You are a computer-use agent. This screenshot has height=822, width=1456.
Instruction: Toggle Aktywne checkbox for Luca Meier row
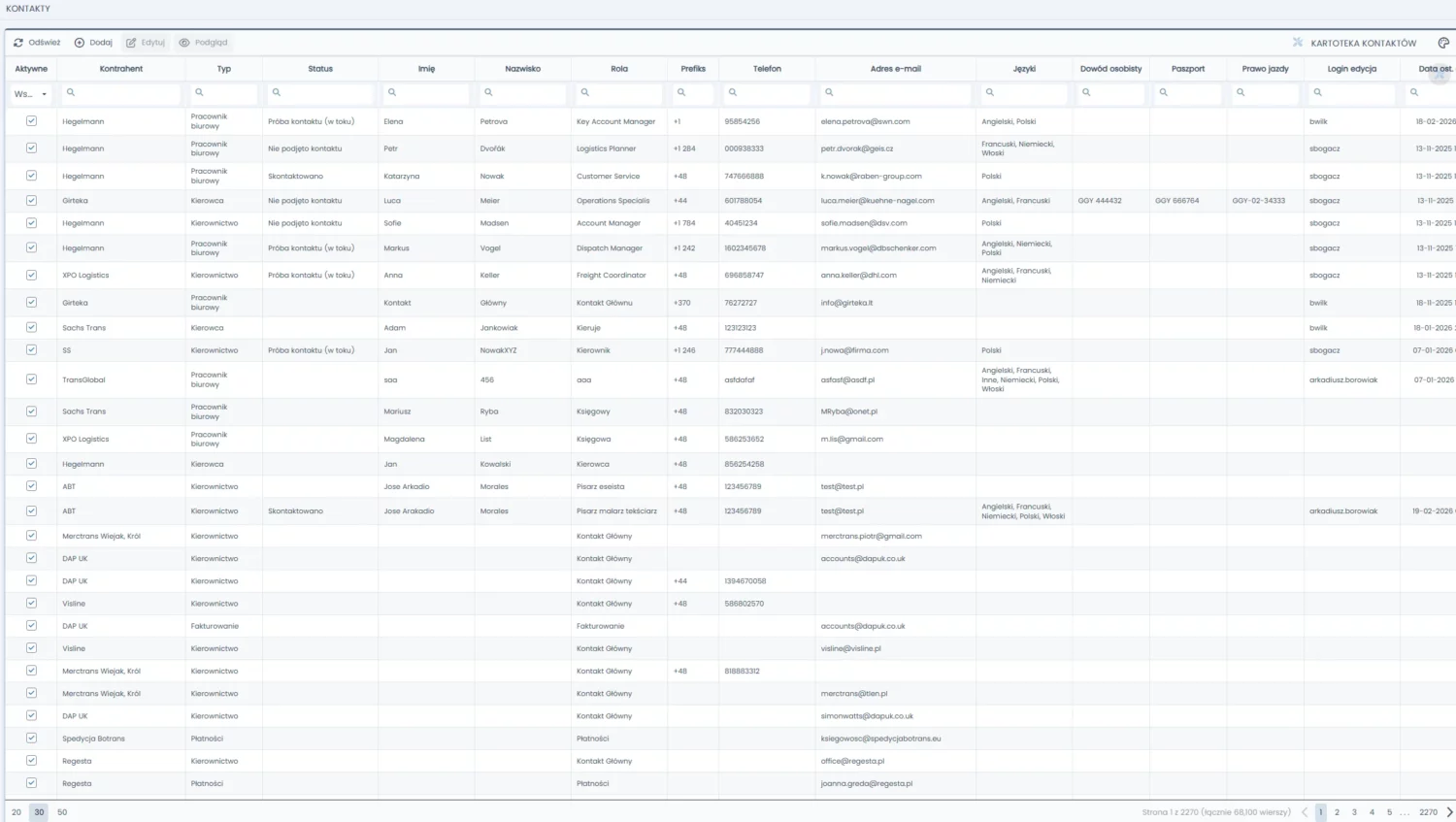tap(31, 201)
